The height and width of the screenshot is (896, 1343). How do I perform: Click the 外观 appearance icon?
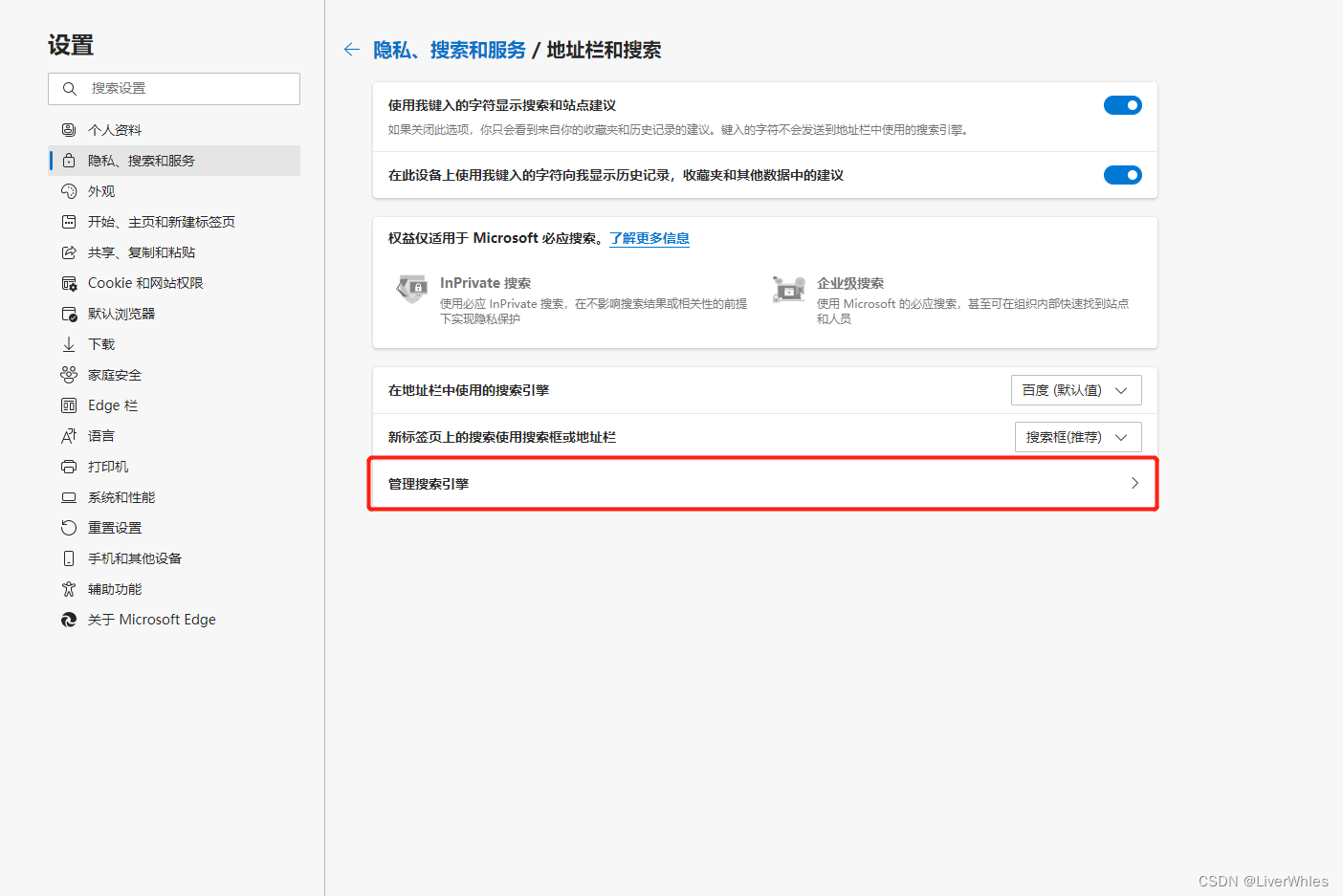tap(69, 191)
